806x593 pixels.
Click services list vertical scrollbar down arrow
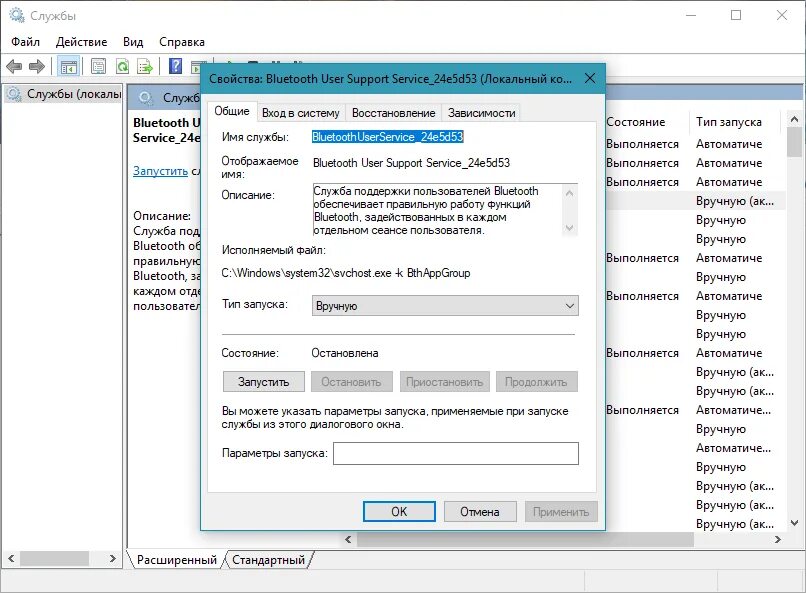pyautogui.click(x=794, y=523)
